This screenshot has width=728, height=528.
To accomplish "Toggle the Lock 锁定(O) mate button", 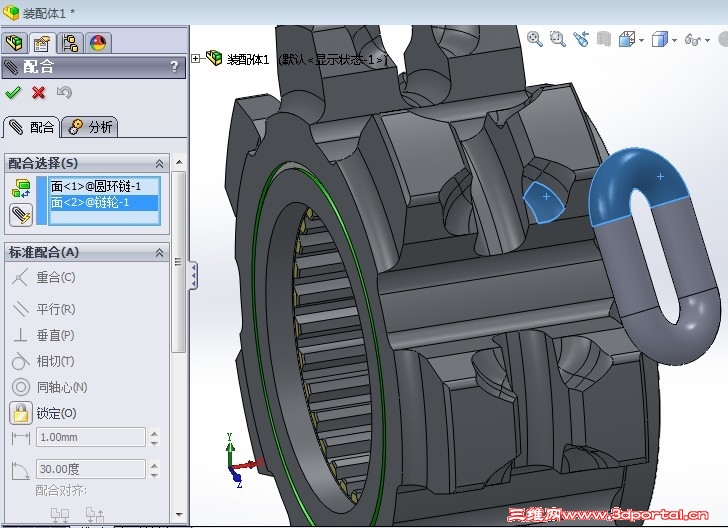I will [21, 413].
